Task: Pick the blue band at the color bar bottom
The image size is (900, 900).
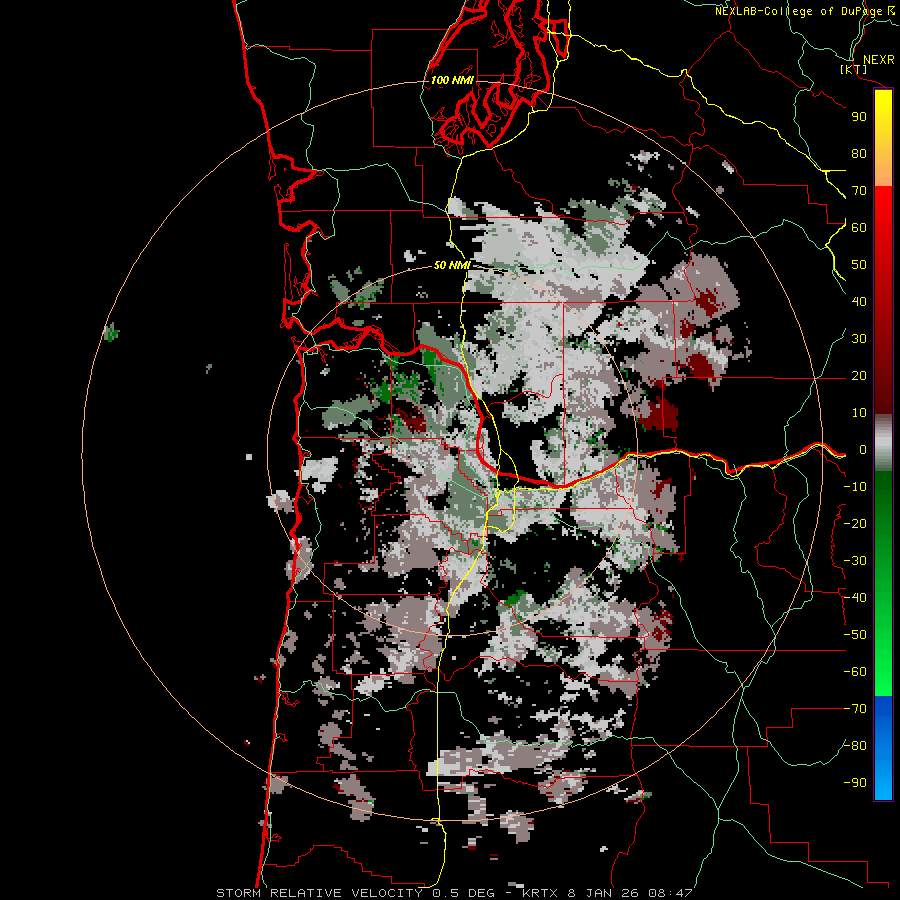Action: click(x=883, y=748)
